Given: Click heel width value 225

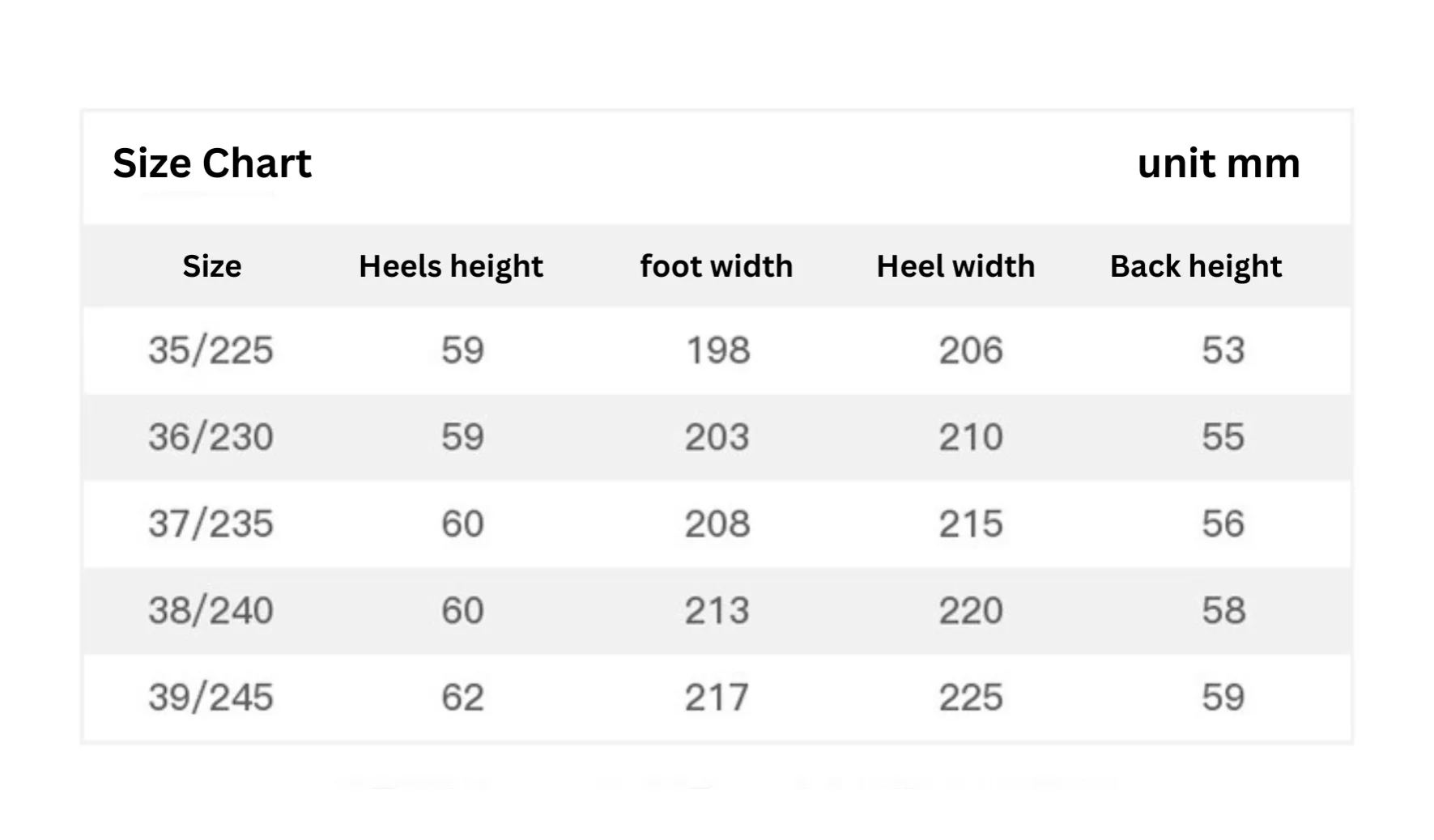Looking at the screenshot, I should (x=971, y=698).
